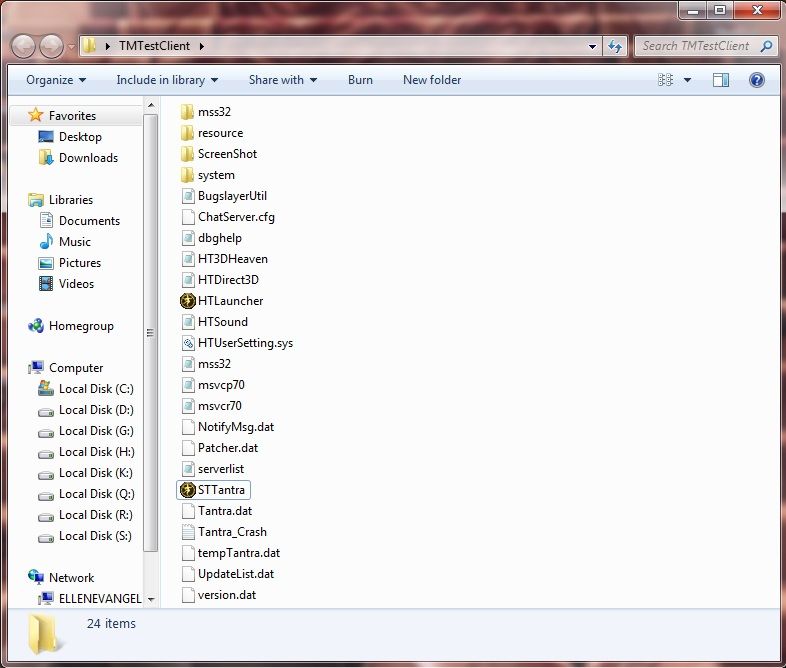
Task: Open the Desktop icon in Favorites
Action: [x=46, y=137]
